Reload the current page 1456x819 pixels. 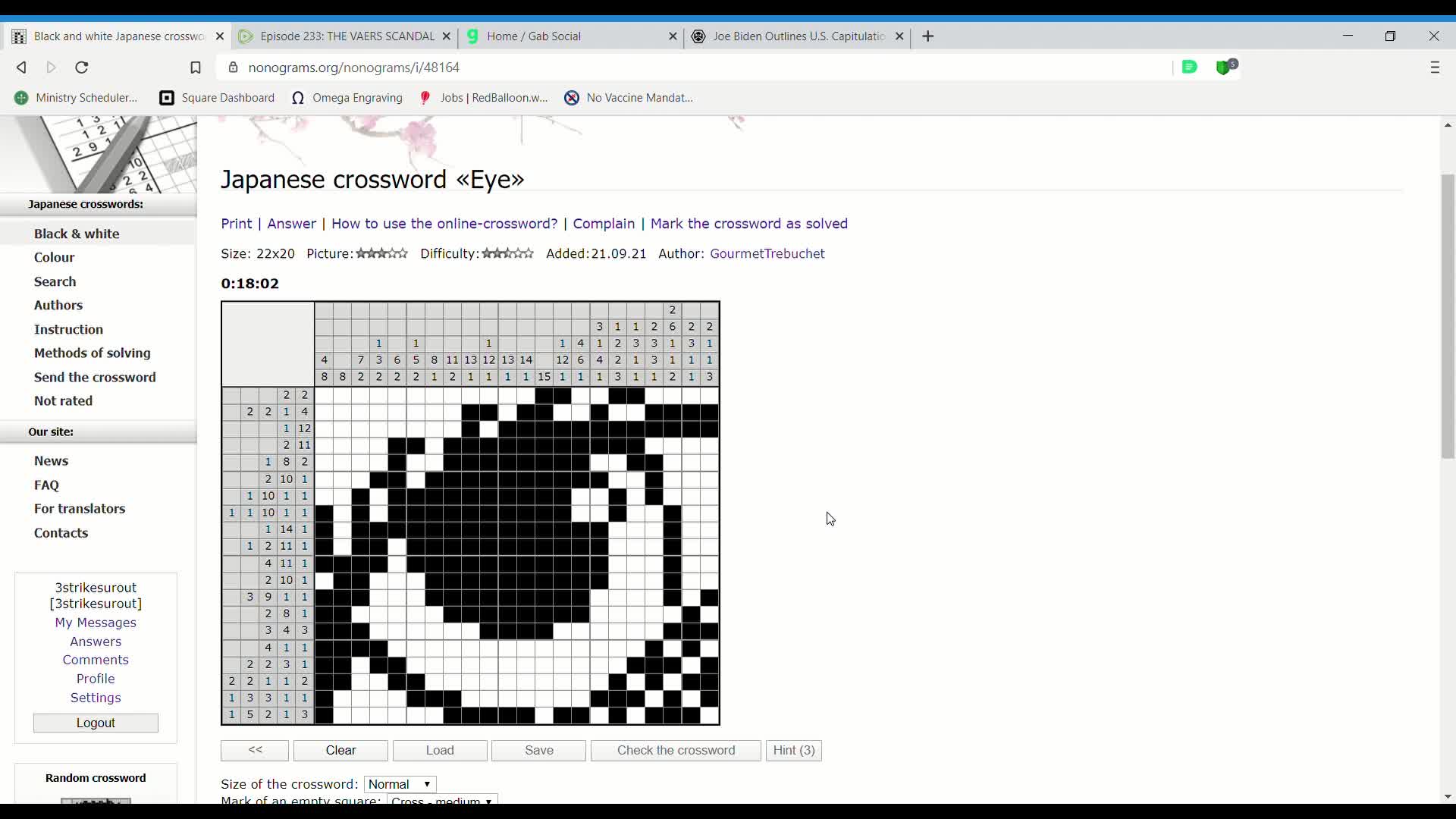81,67
